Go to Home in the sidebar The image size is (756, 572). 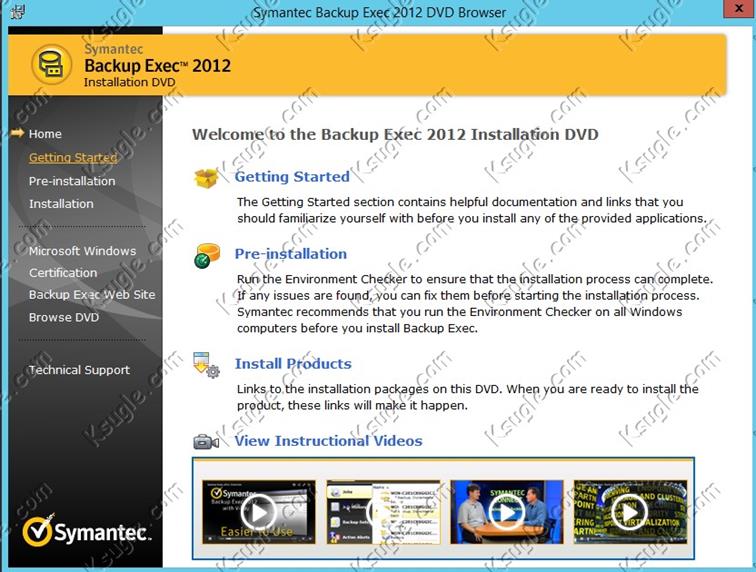pyautogui.click(x=45, y=134)
